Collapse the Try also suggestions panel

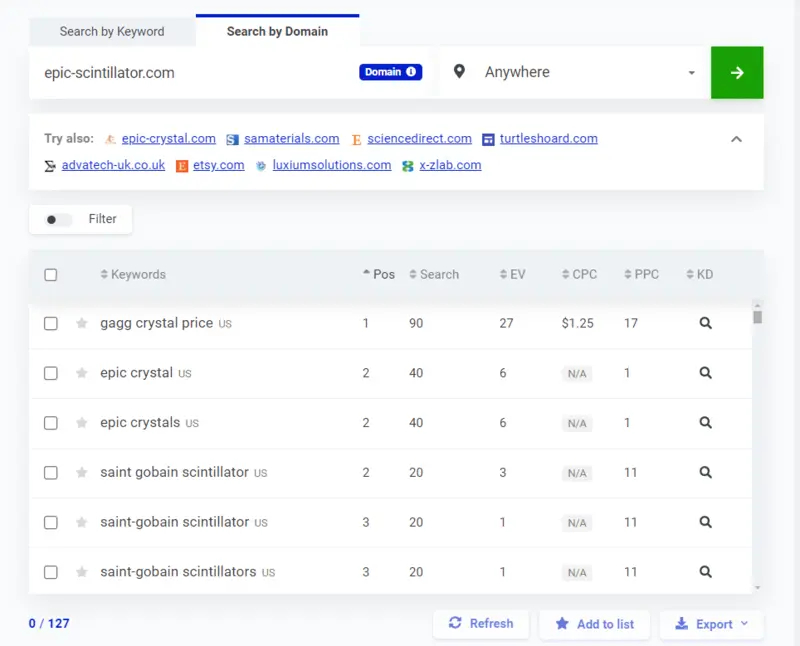point(736,139)
